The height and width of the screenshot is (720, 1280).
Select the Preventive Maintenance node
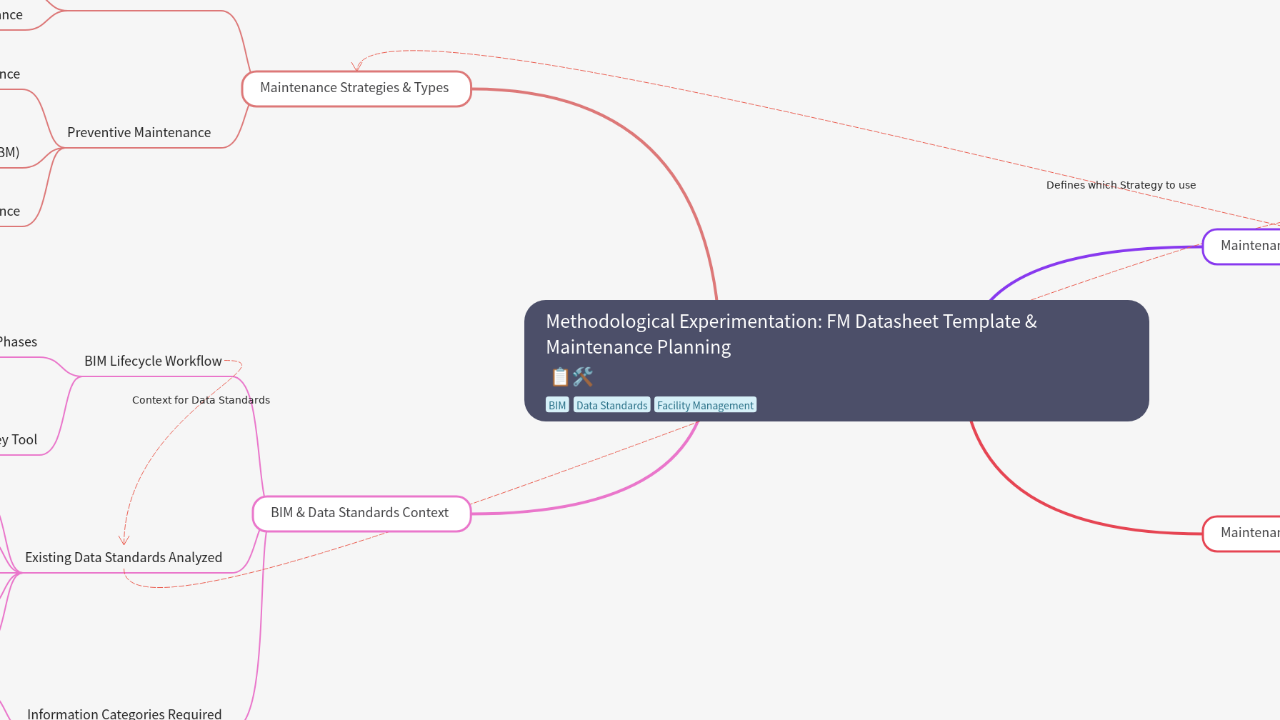tap(139, 132)
